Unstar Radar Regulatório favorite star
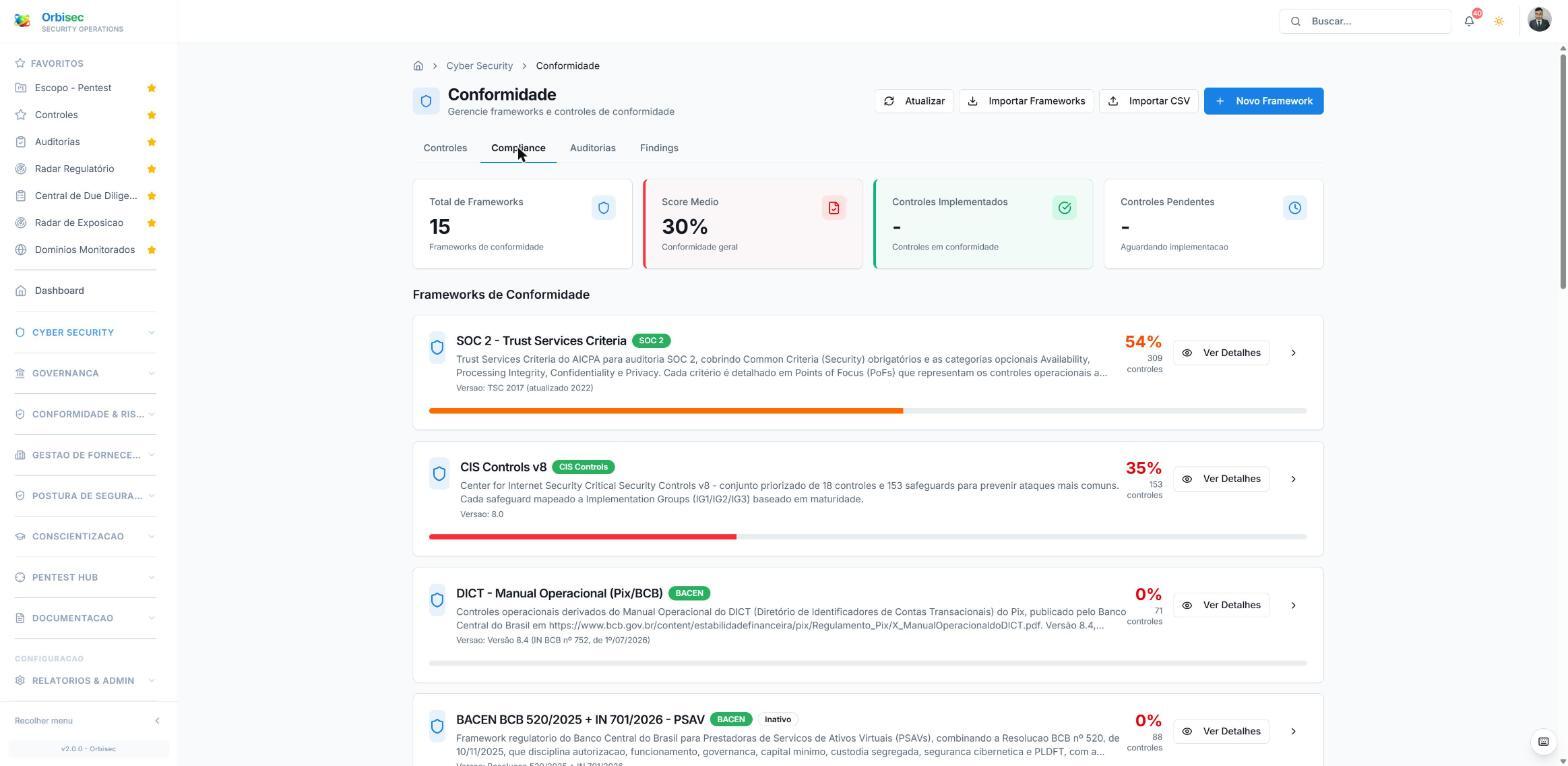 (x=152, y=169)
